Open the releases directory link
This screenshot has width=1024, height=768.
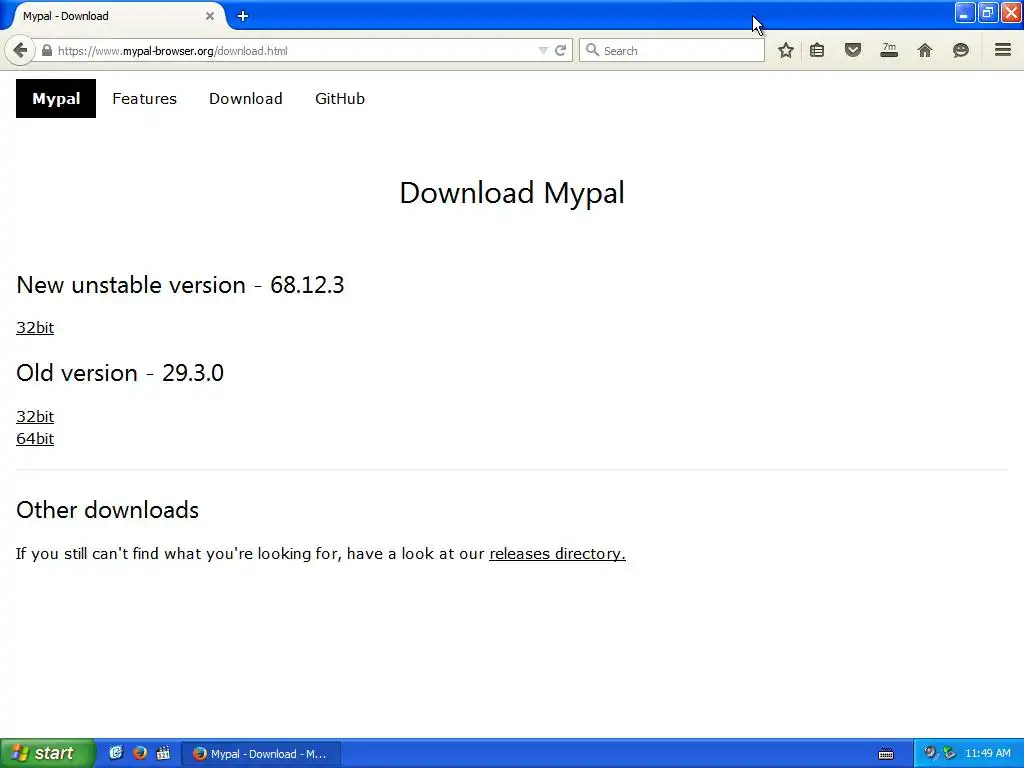(x=557, y=553)
